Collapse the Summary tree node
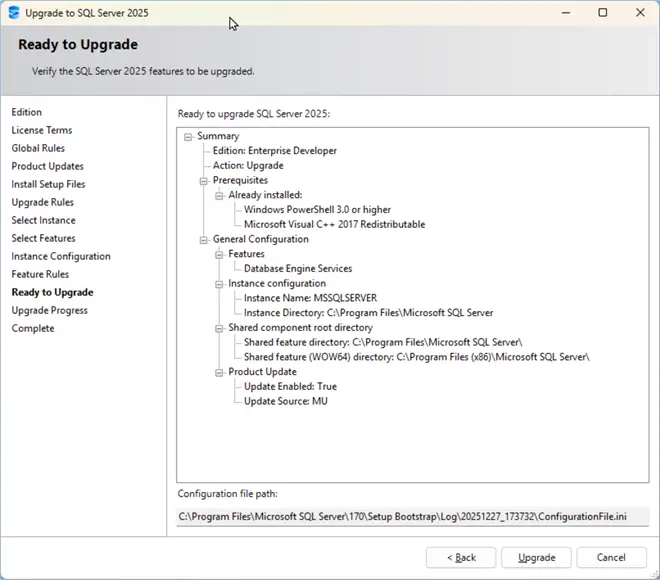Viewport: 660px width, 580px height. (188, 137)
